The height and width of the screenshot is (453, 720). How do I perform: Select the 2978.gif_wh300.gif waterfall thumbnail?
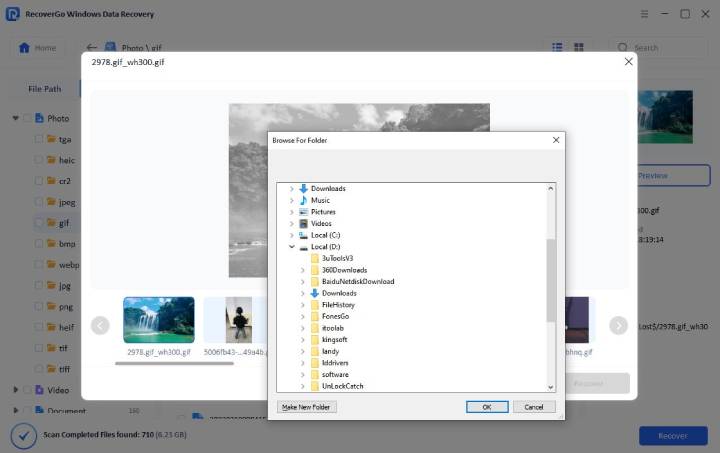pos(159,320)
